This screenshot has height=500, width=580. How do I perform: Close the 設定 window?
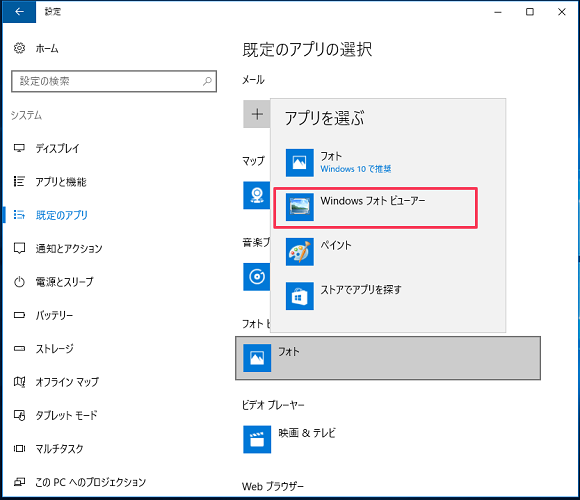coord(562,12)
